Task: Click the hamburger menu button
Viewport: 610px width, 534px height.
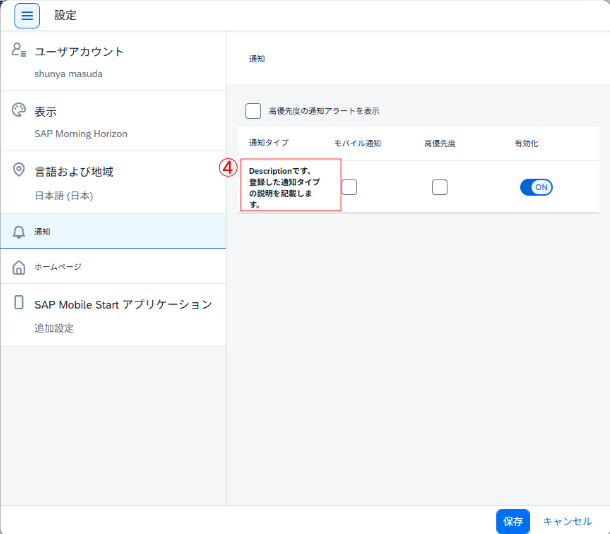Action: tap(27, 16)
